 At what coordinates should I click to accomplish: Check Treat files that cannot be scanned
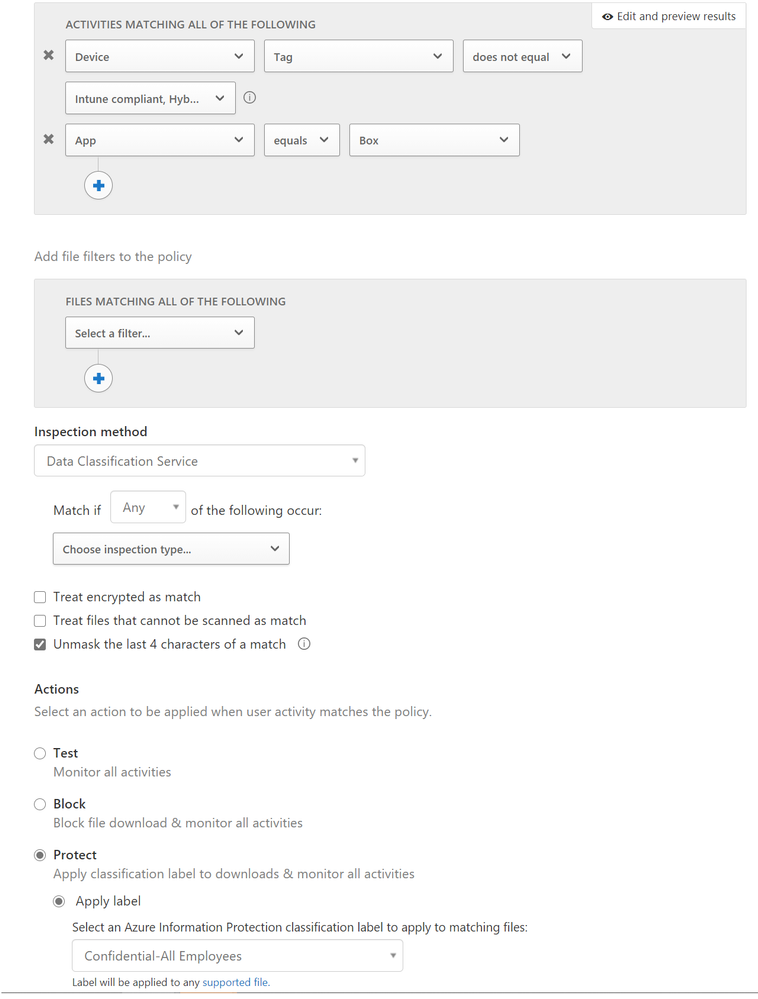tap(40, 621)
